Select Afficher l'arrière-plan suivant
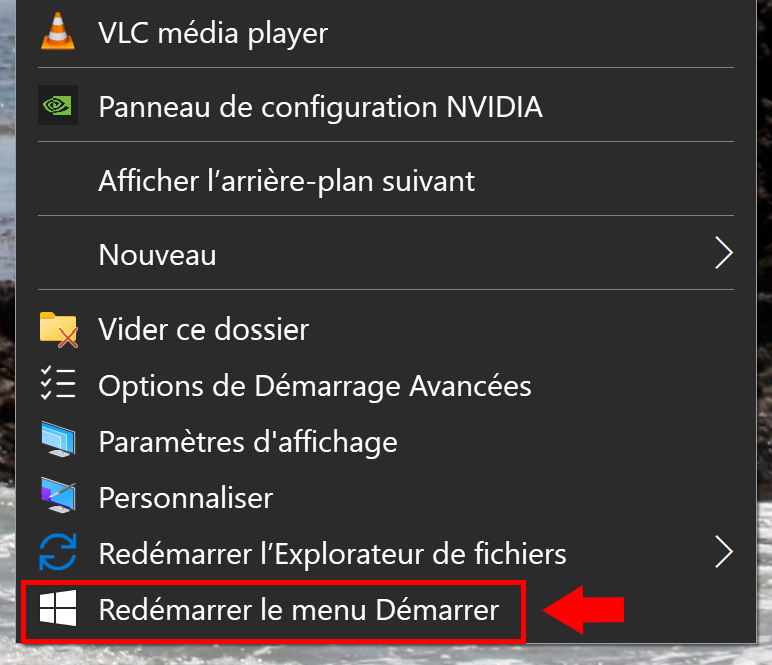The image size is (772, 665). pos(386,179)
